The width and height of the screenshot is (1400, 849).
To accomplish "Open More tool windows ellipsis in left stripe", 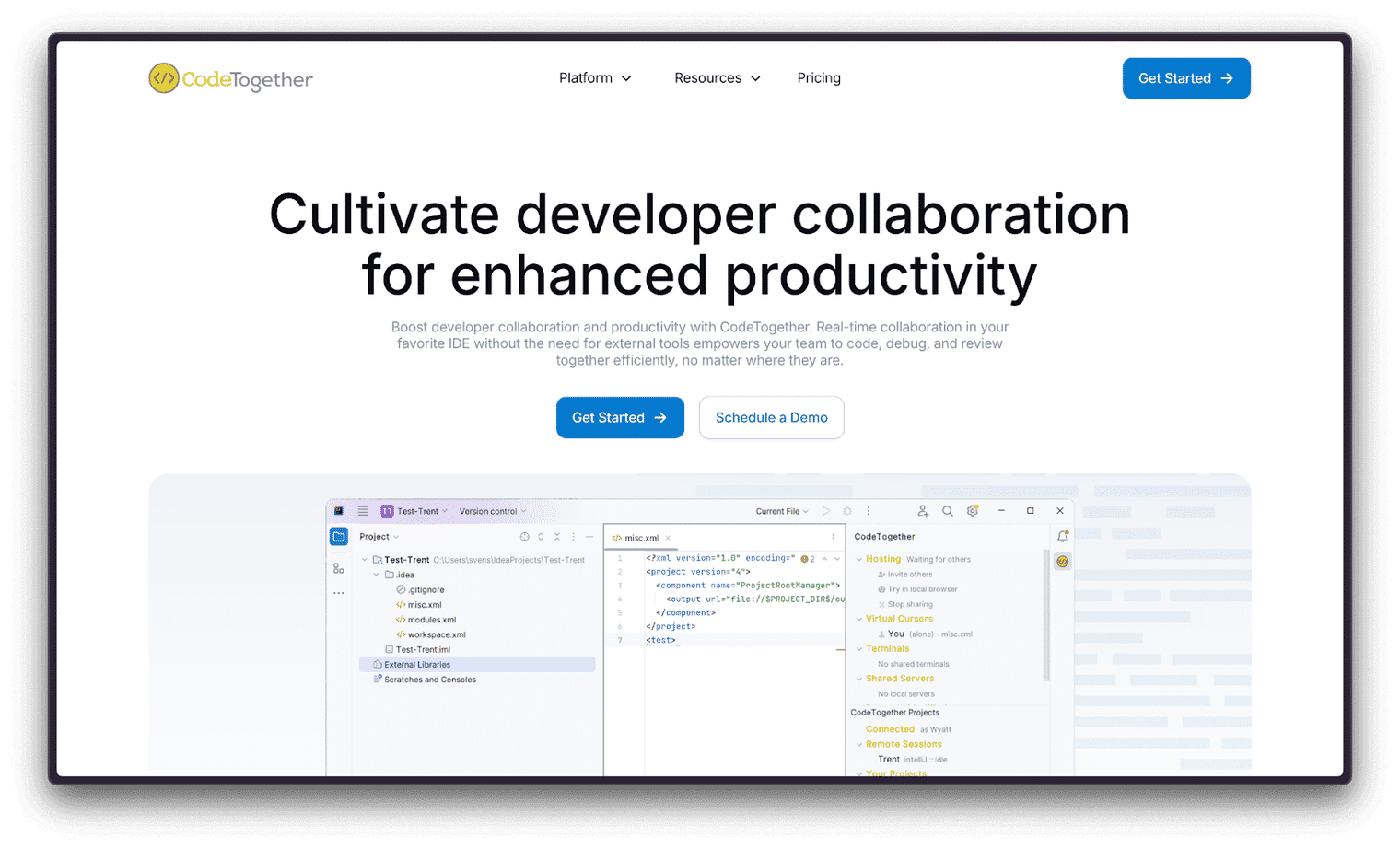I will [339, 593].
